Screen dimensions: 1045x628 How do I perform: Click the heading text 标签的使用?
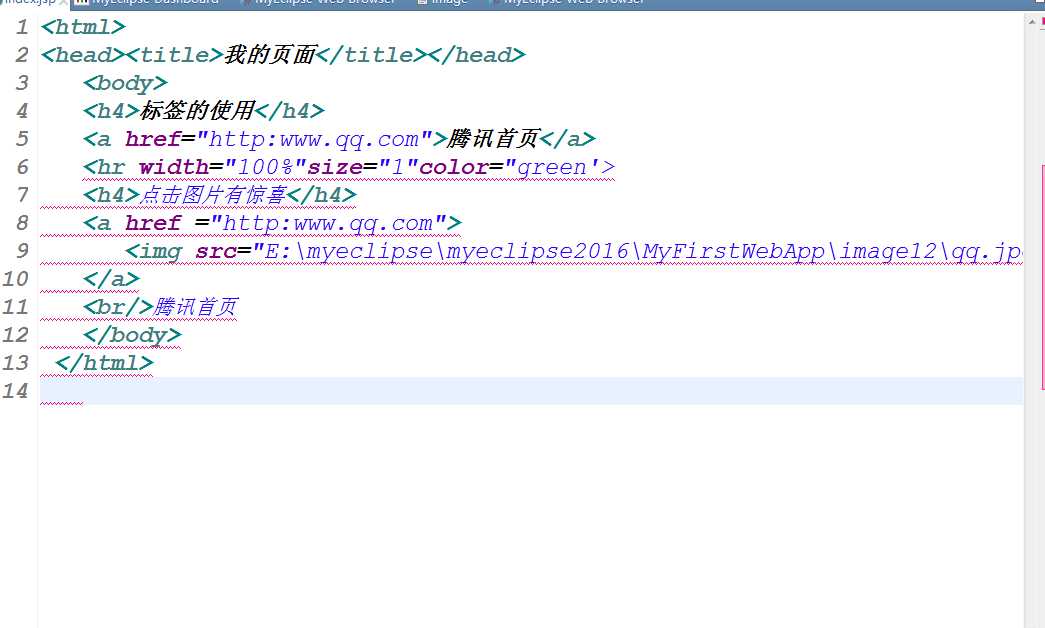pos(197,111)
